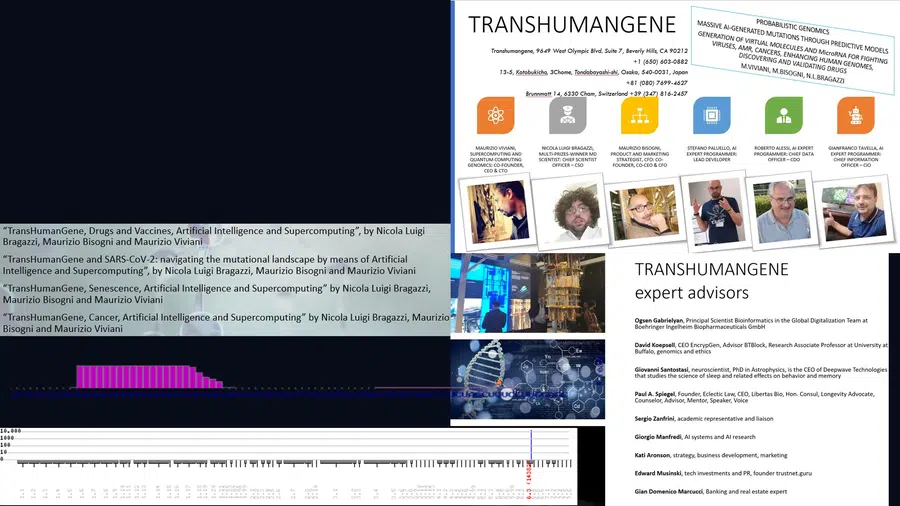Click the quantum computer photo

tap(527, 293)
